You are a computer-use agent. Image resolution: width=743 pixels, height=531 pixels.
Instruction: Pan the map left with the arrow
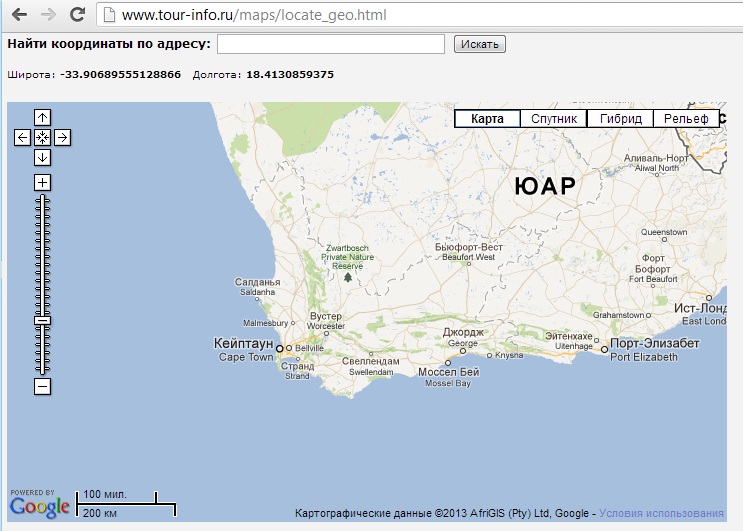(22, 137)
